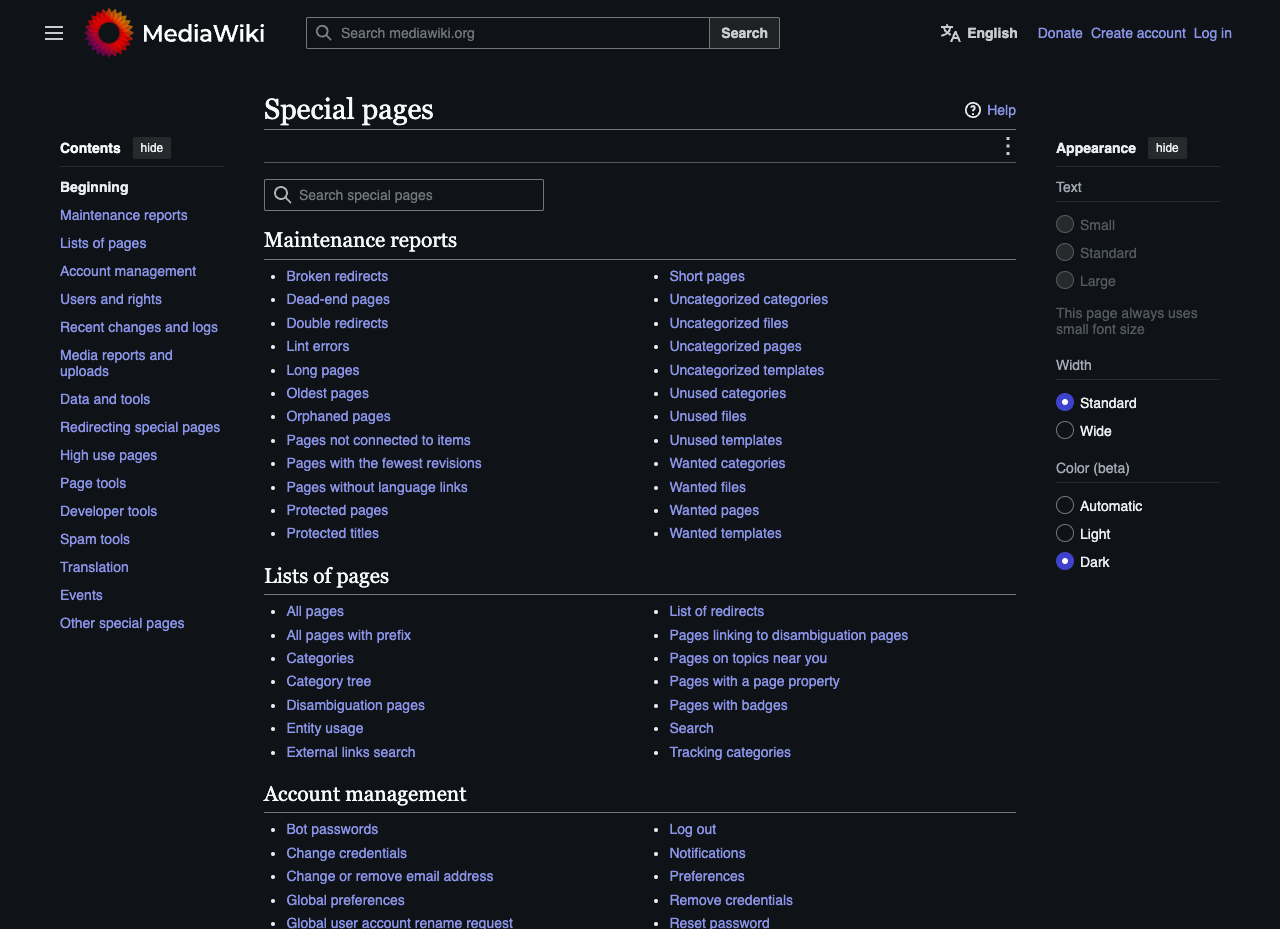
Task: Open Create account page
Action: [1138, 33]
